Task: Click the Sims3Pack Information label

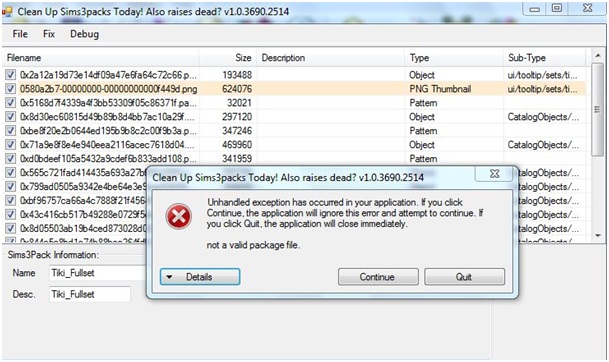Action: point(53,255)
